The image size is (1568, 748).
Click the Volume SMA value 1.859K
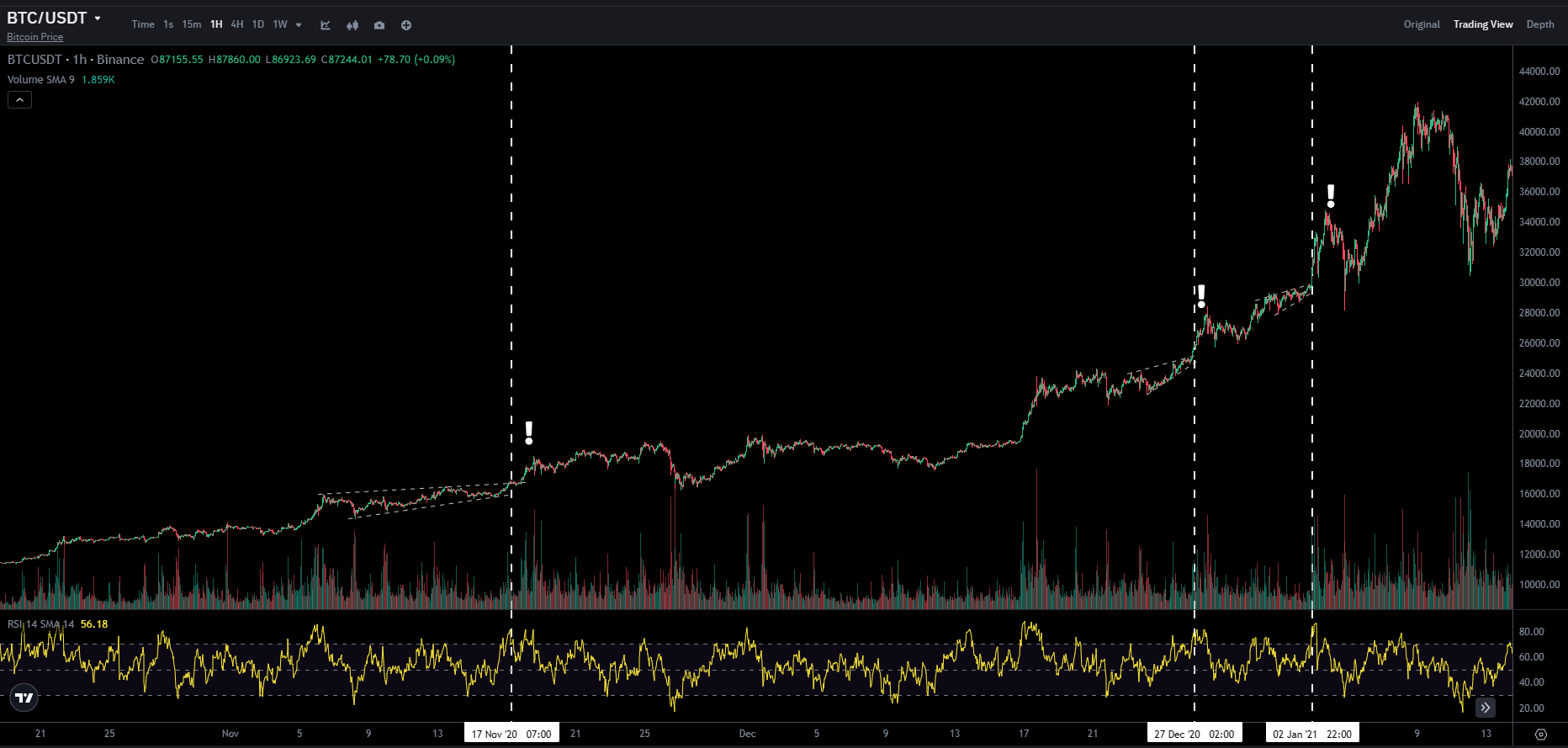click(x=98, y=80)
